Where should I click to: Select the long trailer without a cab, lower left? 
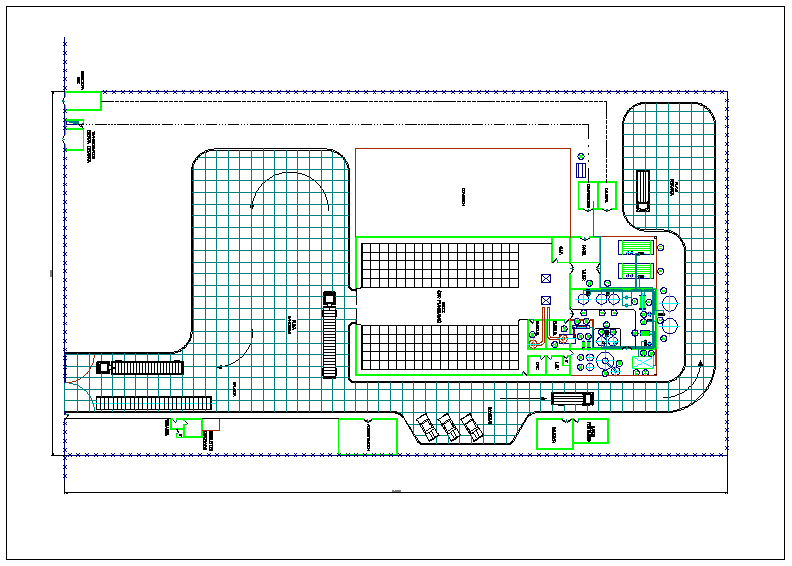tap(154, 403)
